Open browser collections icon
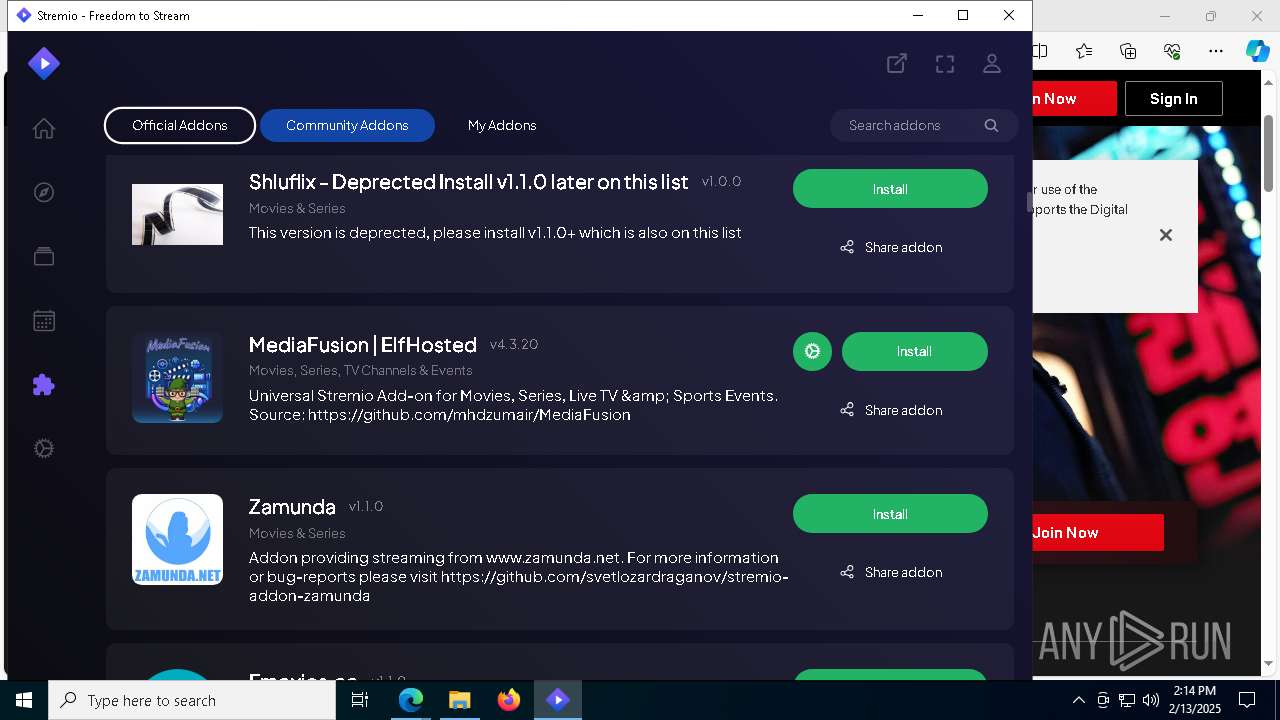 (x=1128, y=51)
